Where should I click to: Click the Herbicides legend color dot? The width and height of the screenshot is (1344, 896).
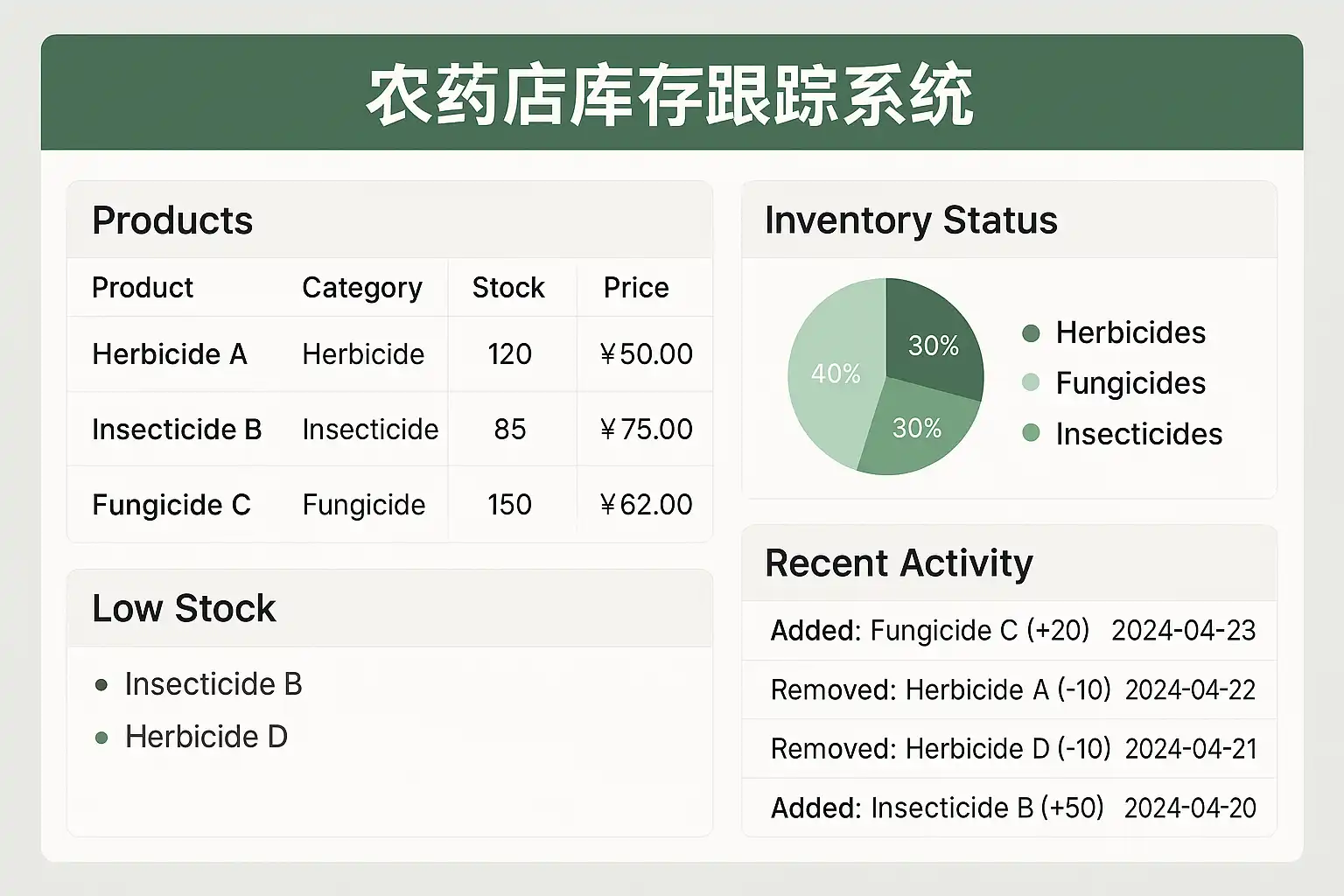1031,333
